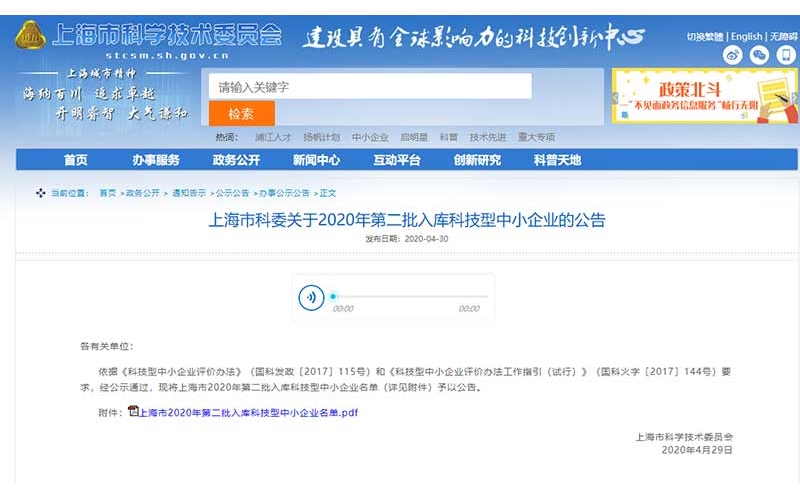
Task: Show next banner with right arrow
Action: coord(794,97)
